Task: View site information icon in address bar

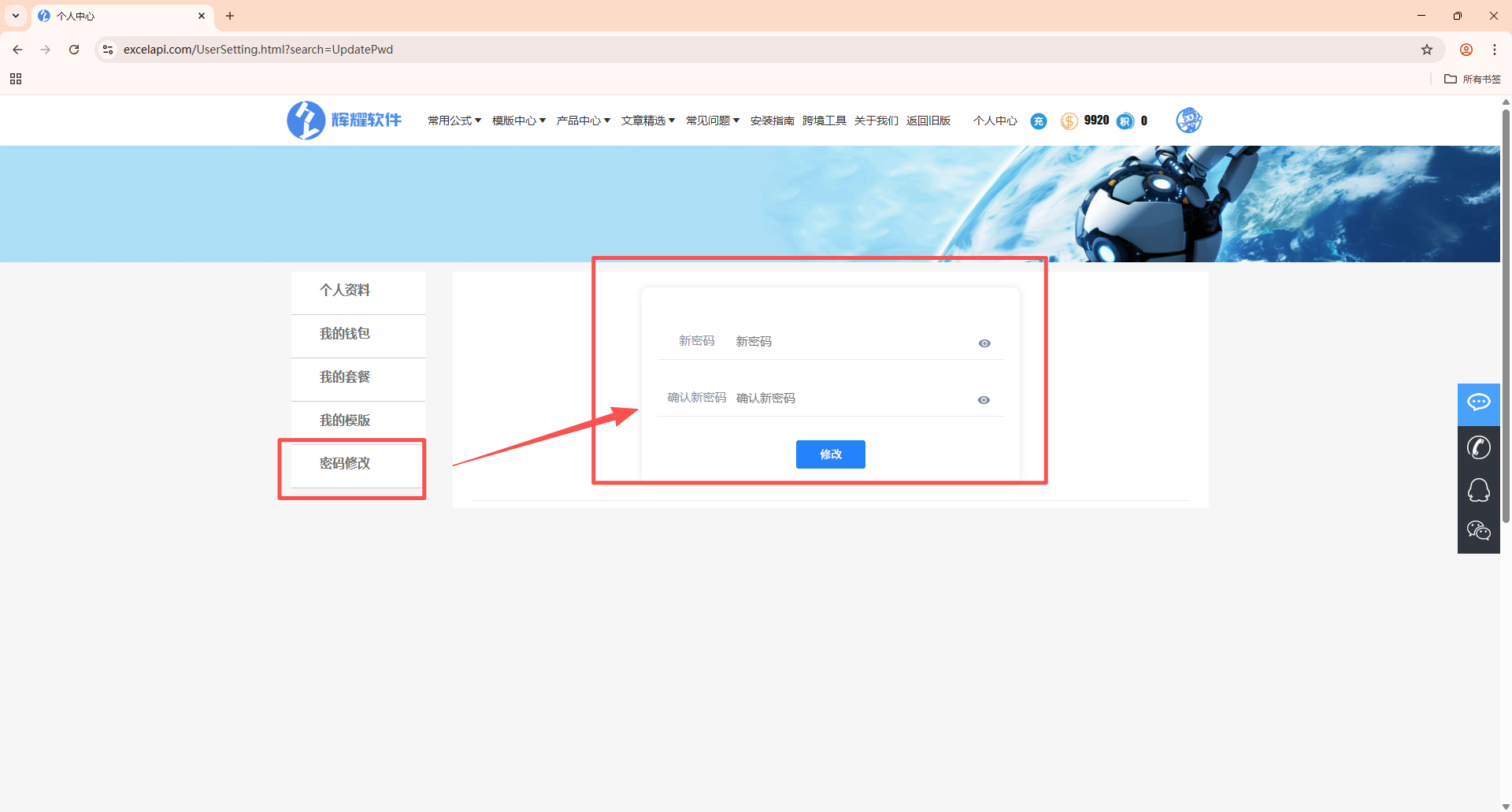Action: 108,50
